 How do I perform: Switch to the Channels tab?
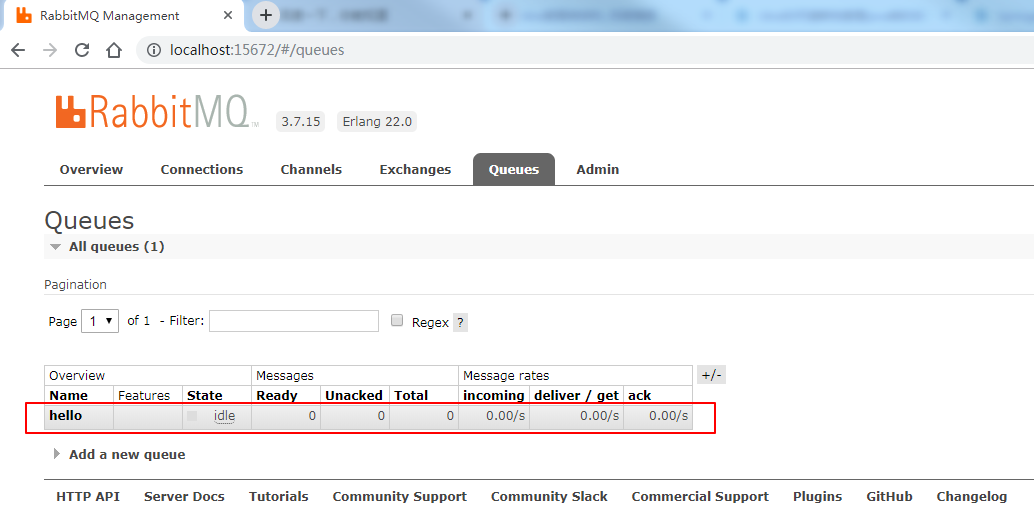[311, 169]
